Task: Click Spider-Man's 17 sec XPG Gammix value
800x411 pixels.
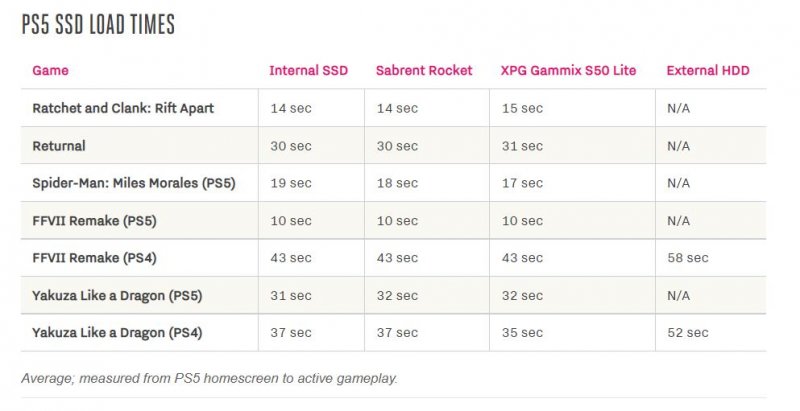Action: pos(522,183)
